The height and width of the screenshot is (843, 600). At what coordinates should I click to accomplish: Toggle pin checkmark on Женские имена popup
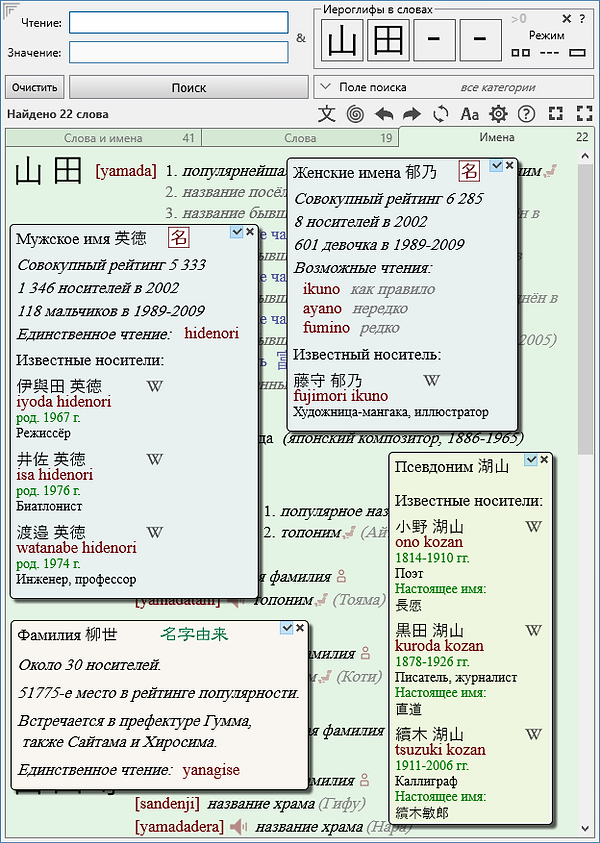click(496, 166)
